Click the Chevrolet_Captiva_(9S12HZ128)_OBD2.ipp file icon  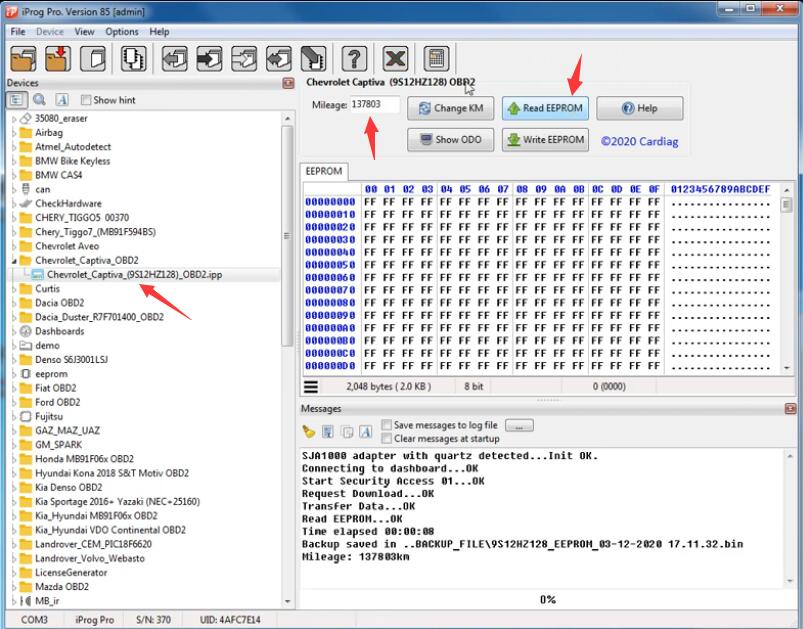[x=37, y=275]
